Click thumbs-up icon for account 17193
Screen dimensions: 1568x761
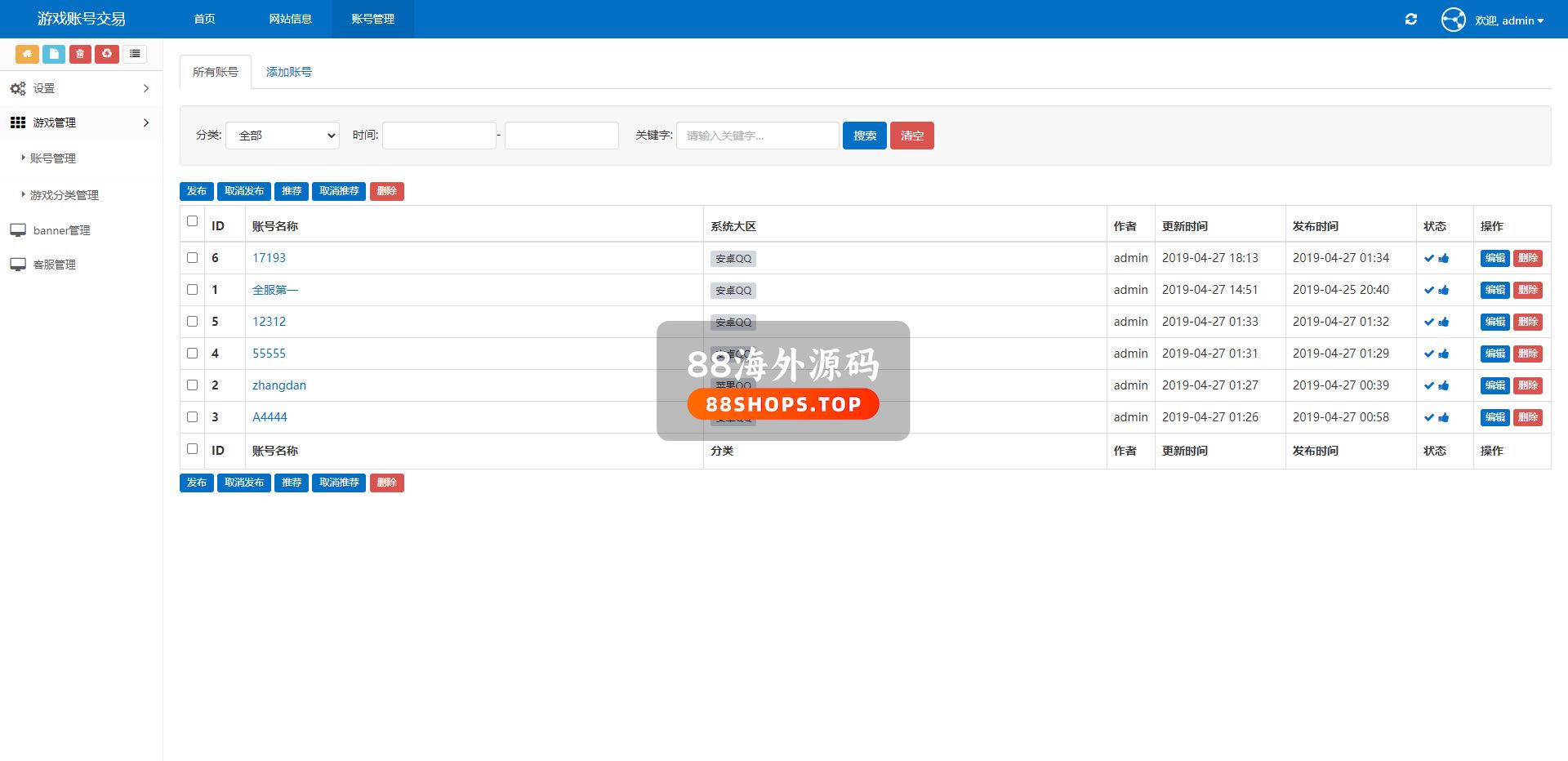point(1444,258)
